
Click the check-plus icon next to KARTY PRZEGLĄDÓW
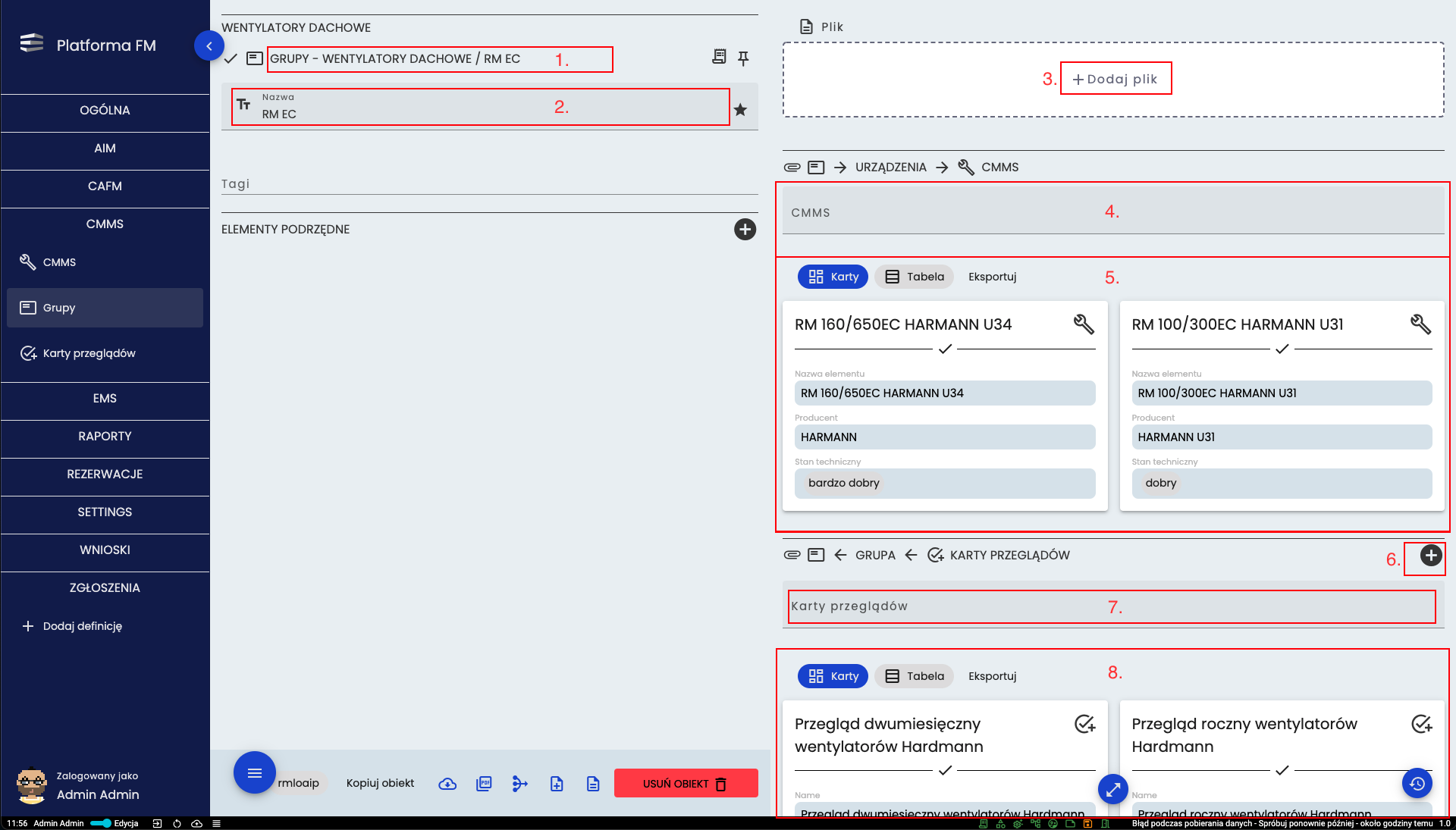[x=936, y=556]
